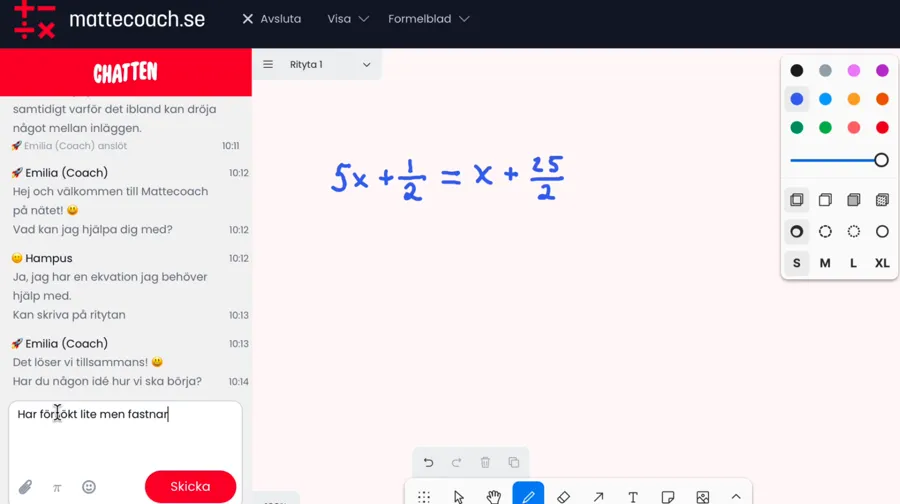This screenshot has width=900, height=504.
Task: Pick the dark blue color swatch
Action: [797, 99]
